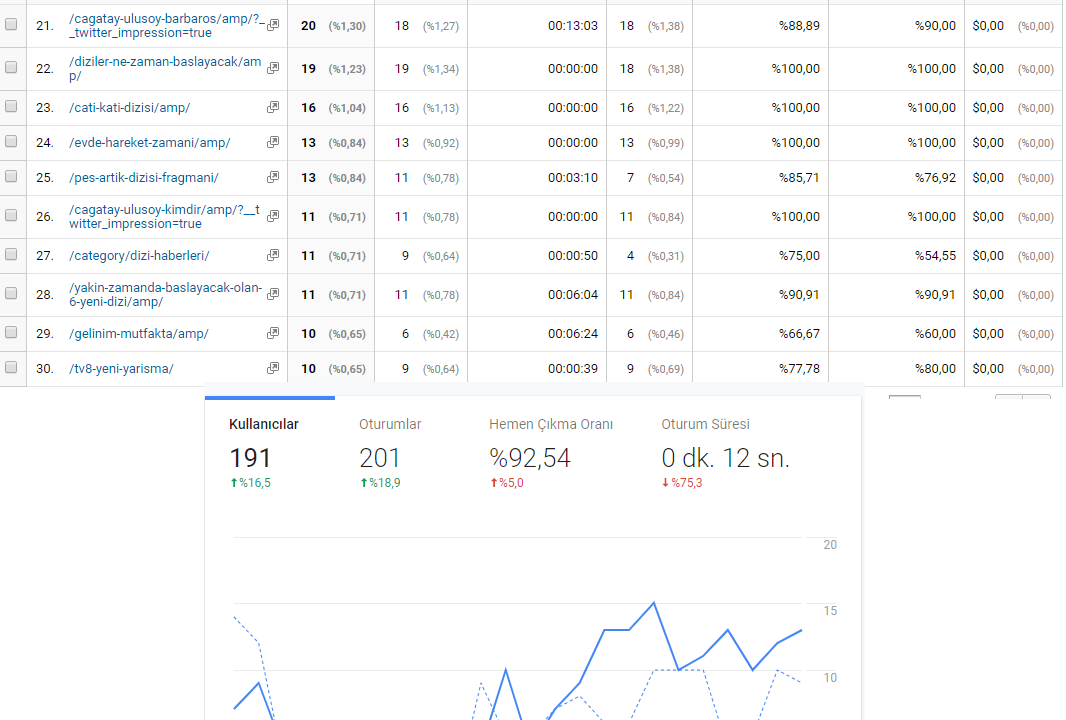Open external link icon for pes-artik-dizisi-fragmani row

(273, 177)
